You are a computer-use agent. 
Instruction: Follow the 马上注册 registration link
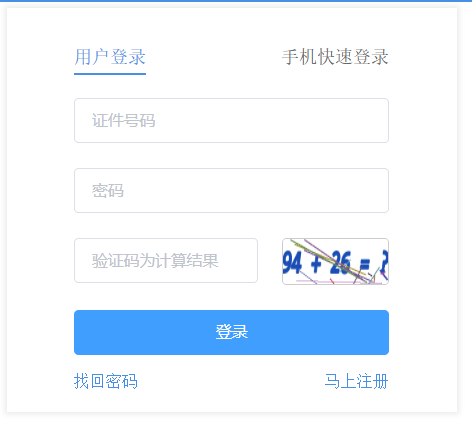[357, 381]
